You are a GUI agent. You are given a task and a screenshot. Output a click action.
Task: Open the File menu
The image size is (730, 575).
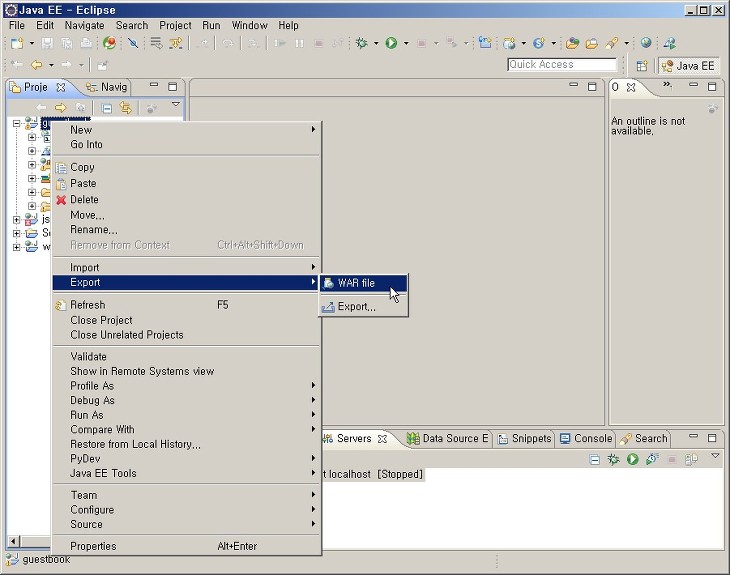[x=17, y=25]
